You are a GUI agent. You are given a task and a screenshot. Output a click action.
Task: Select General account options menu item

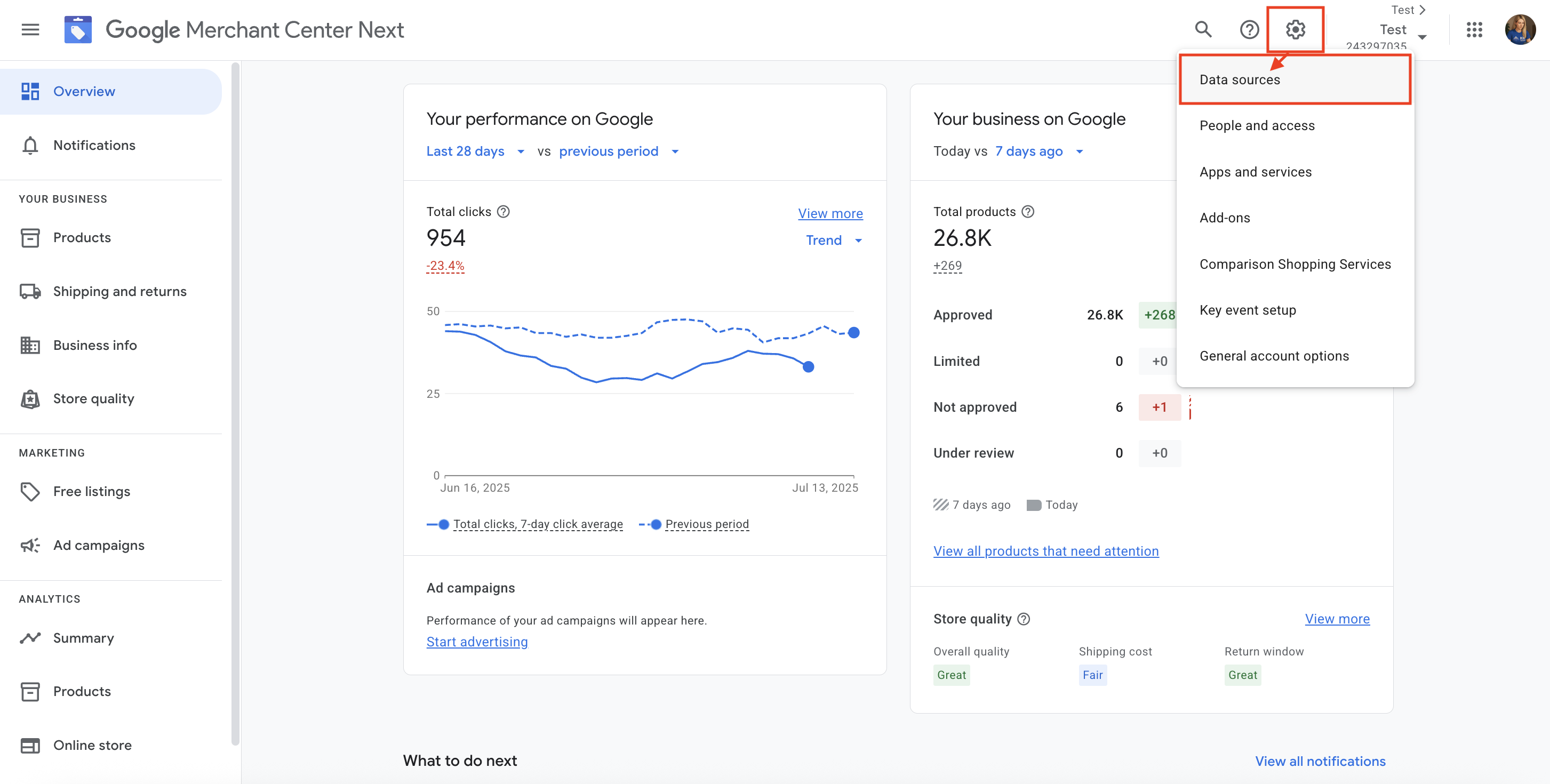click(x=1295, y=356)
